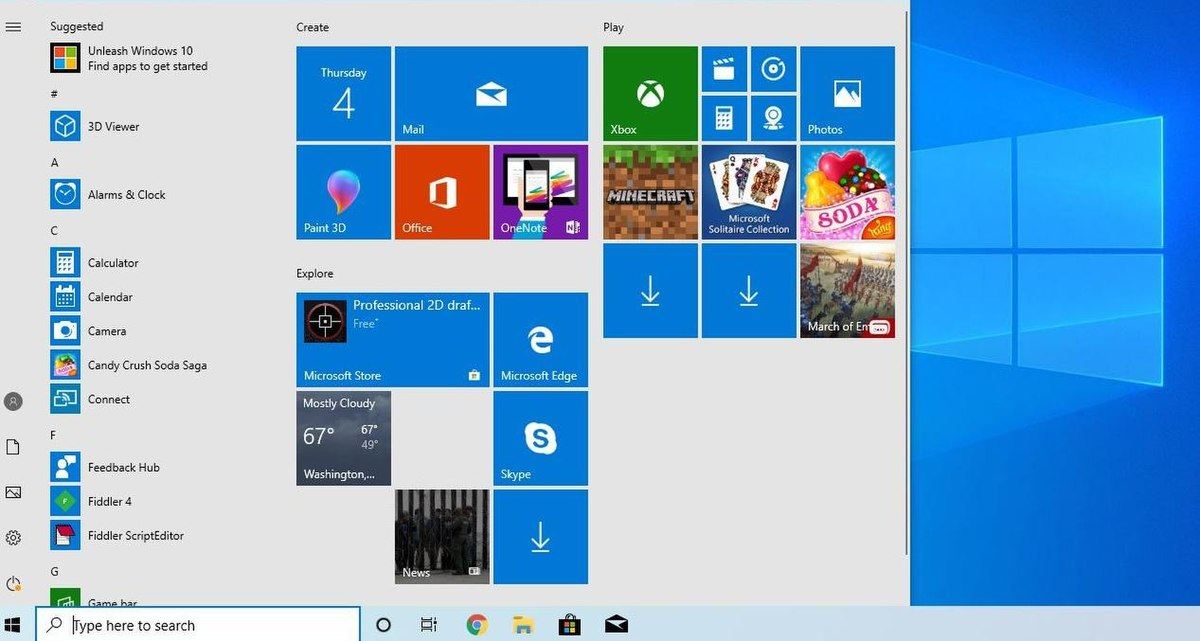The width and height of the screenshot is (1200, 641).
Task: Select Alarms & Clock in app list
Action: (126, 195)
